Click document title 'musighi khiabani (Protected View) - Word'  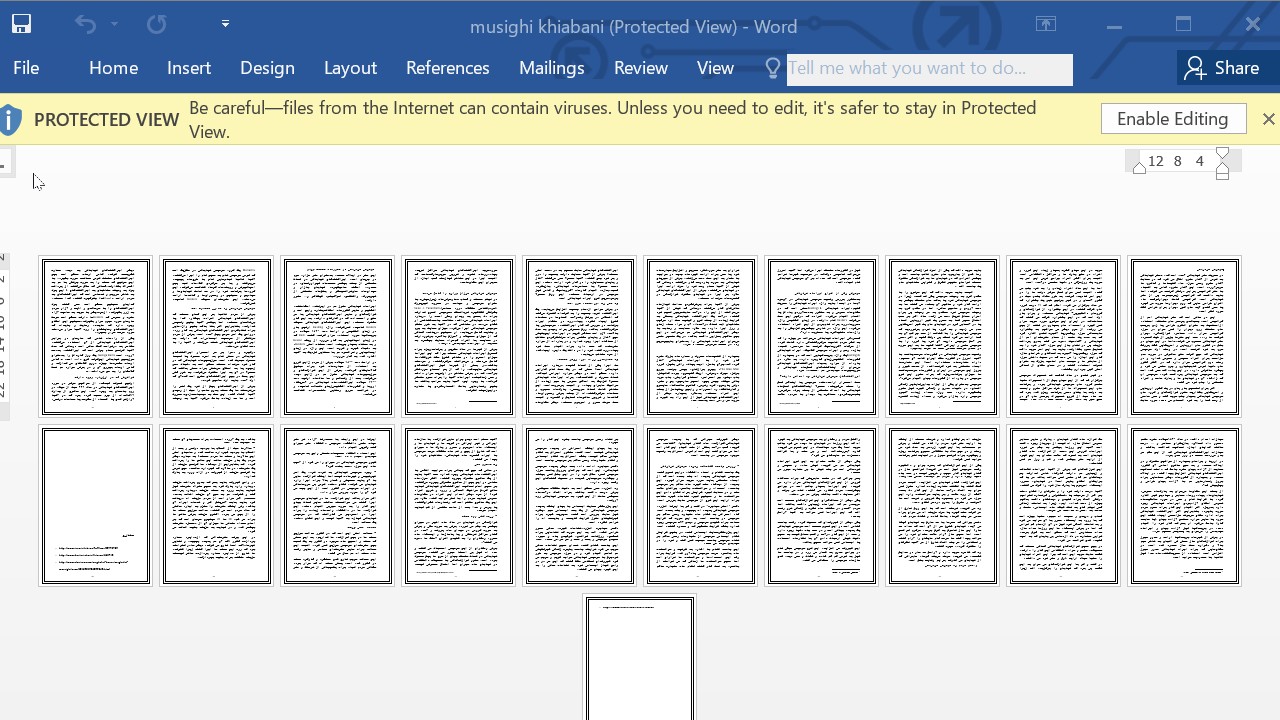point(633,27)
